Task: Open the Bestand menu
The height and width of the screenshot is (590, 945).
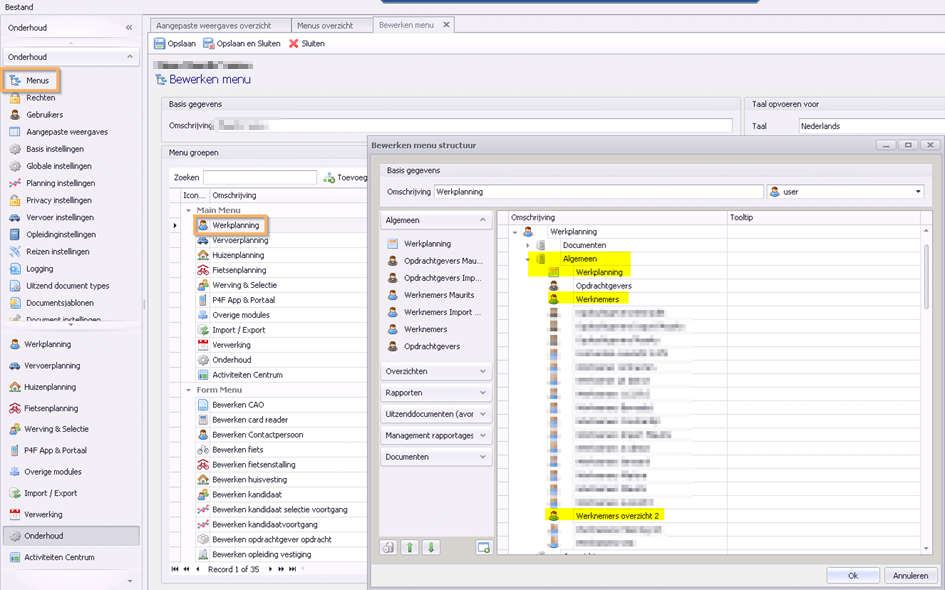Action: point(18,7)
